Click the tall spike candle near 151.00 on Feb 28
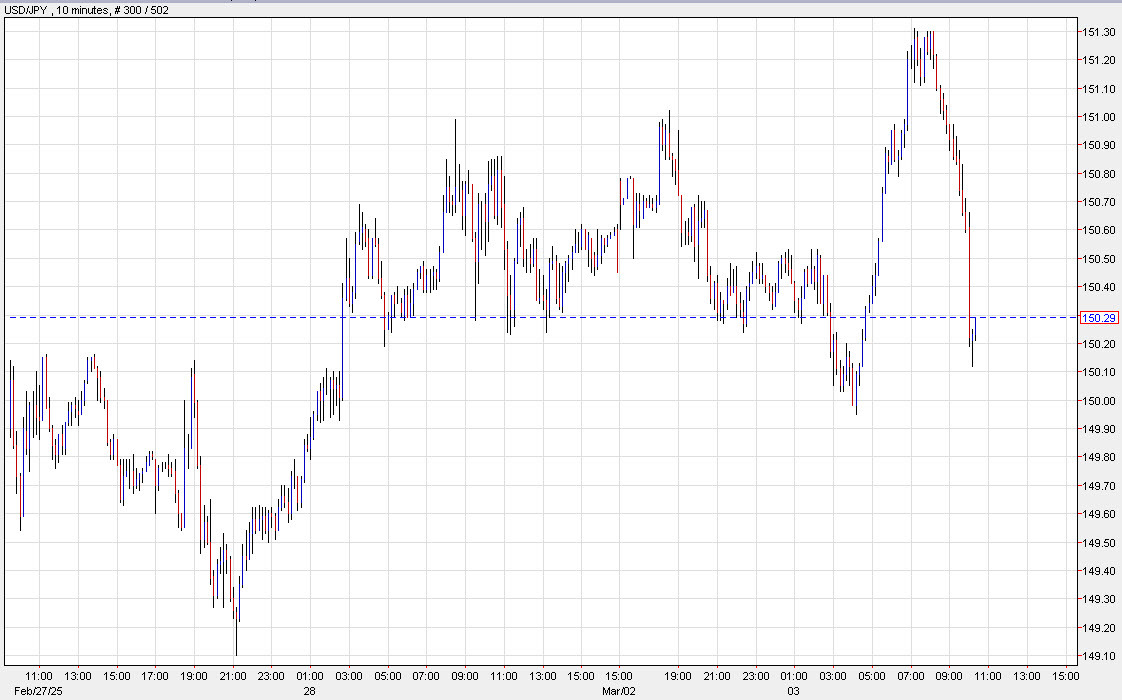The image size is (1122, 700). click(x=455, y=160)
